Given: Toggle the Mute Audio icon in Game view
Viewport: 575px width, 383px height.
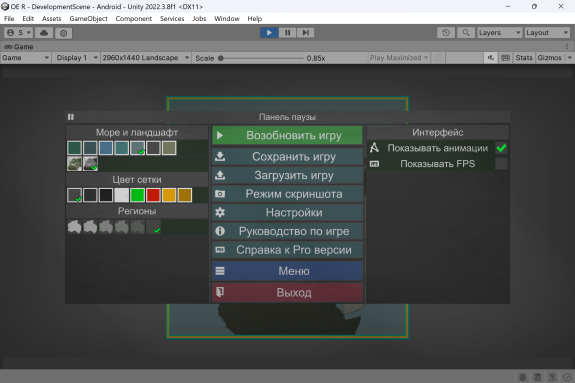Looking at the screenshot, I should [491, 58].
